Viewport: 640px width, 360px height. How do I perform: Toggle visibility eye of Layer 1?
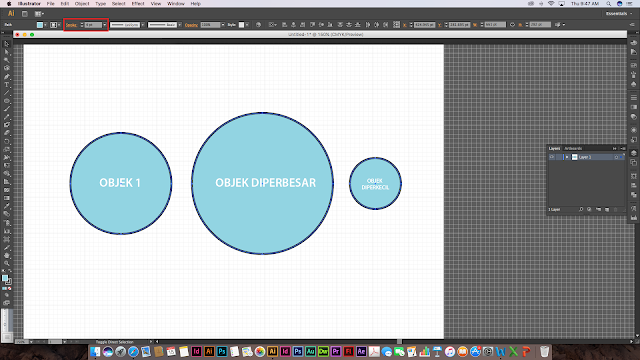click(x=551, y=157)
